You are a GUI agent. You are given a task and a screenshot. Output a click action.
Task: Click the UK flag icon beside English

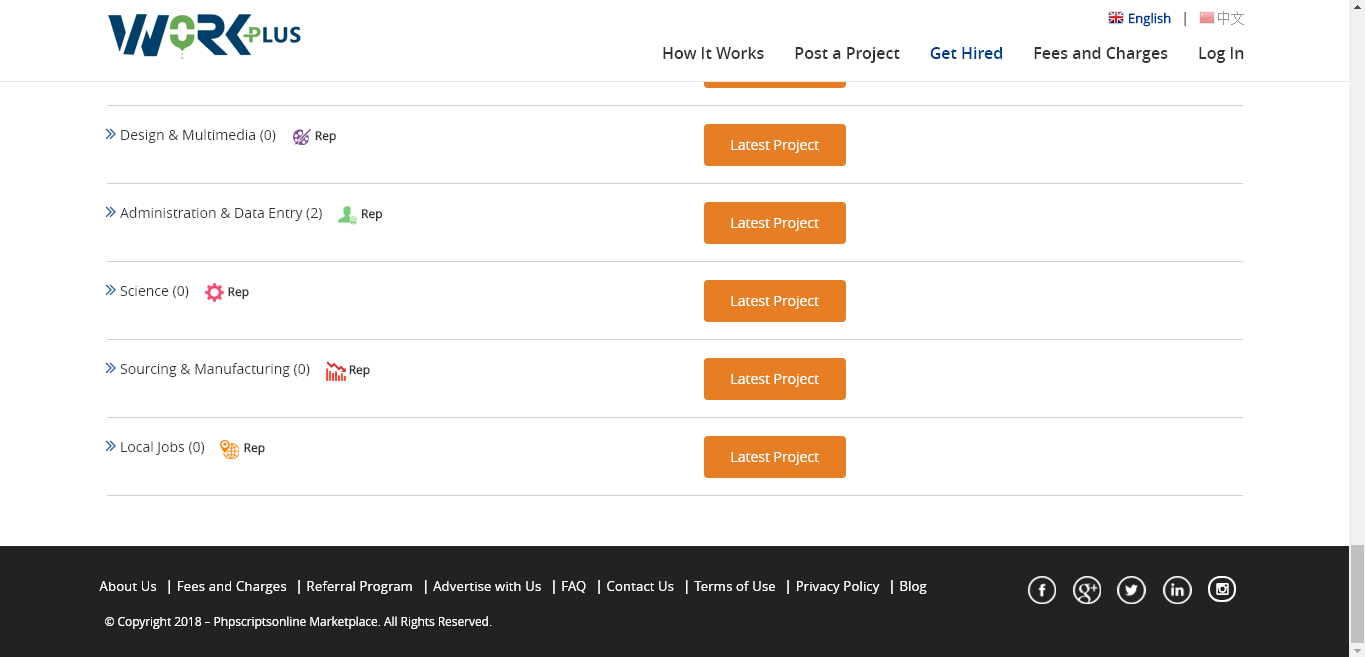pos(1116,18)
